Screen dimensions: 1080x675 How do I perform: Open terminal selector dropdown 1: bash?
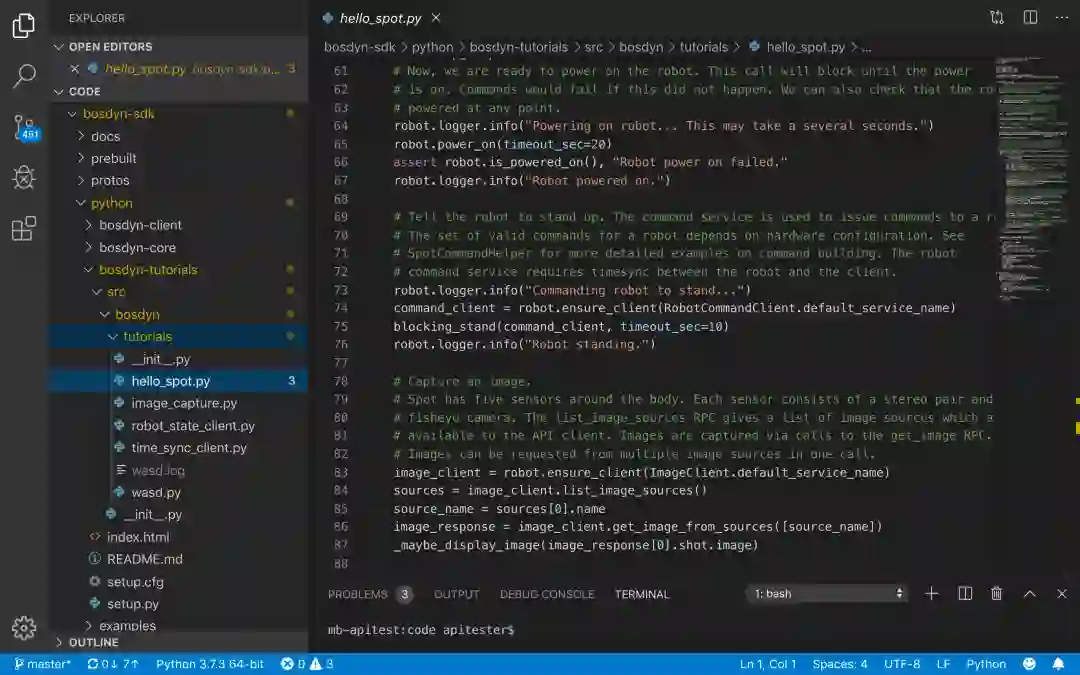tap(828, 593)
